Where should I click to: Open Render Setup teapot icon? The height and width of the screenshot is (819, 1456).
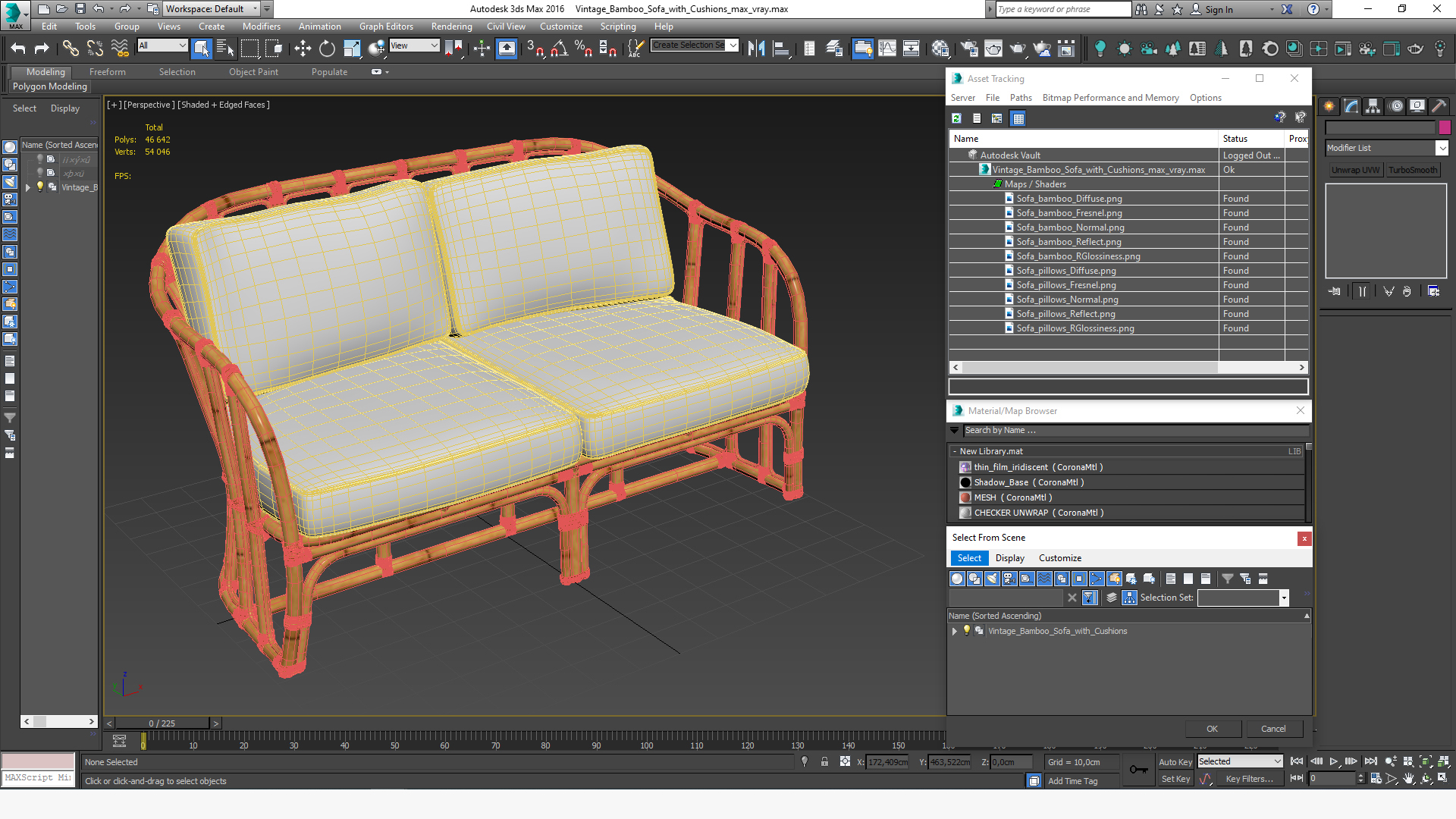pos(969,49)
